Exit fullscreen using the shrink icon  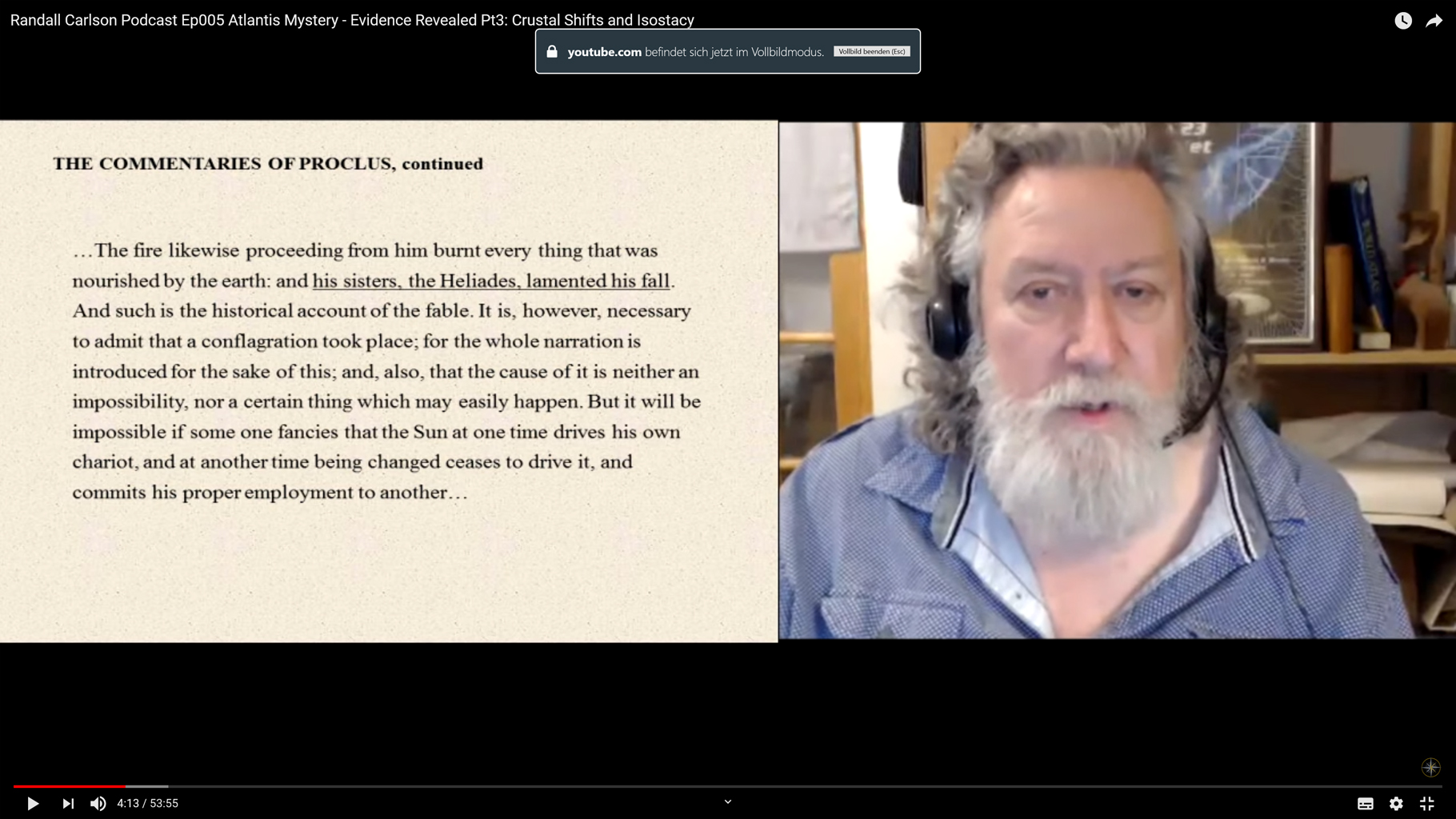(1426, 803)
